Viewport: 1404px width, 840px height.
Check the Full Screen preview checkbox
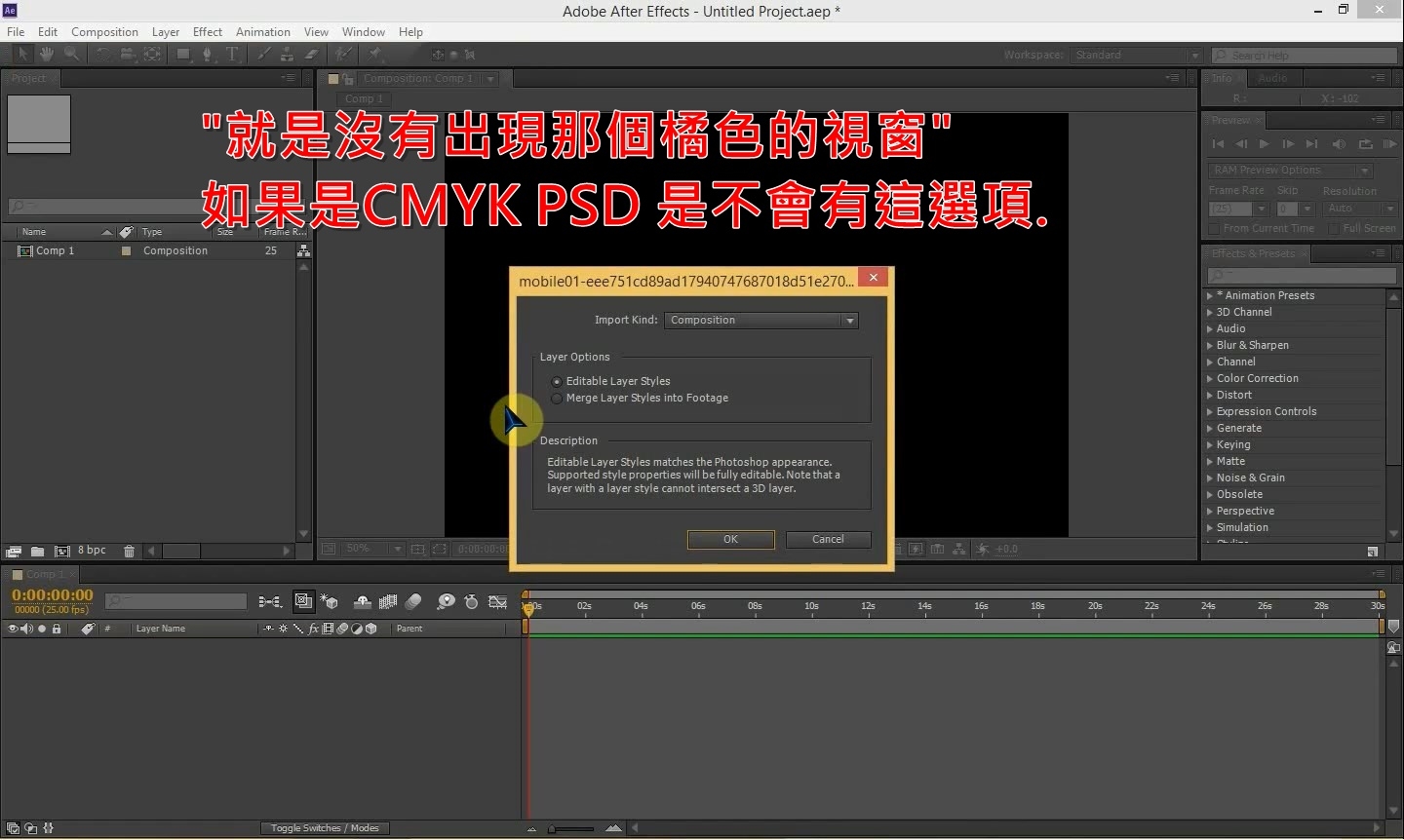pos(1334,229)
